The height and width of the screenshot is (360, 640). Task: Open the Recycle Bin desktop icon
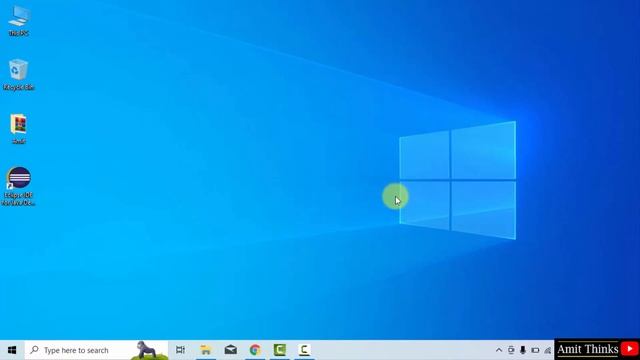coord(19,74)
